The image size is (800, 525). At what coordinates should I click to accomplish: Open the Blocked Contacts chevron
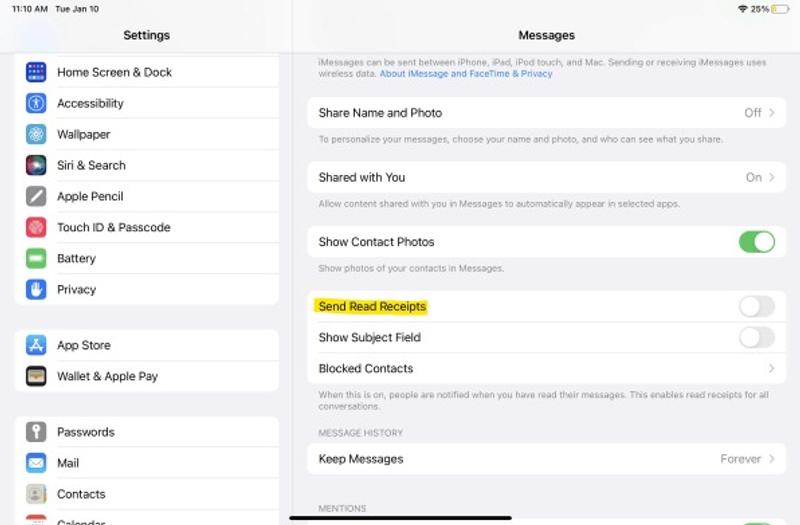click(771, 368)
